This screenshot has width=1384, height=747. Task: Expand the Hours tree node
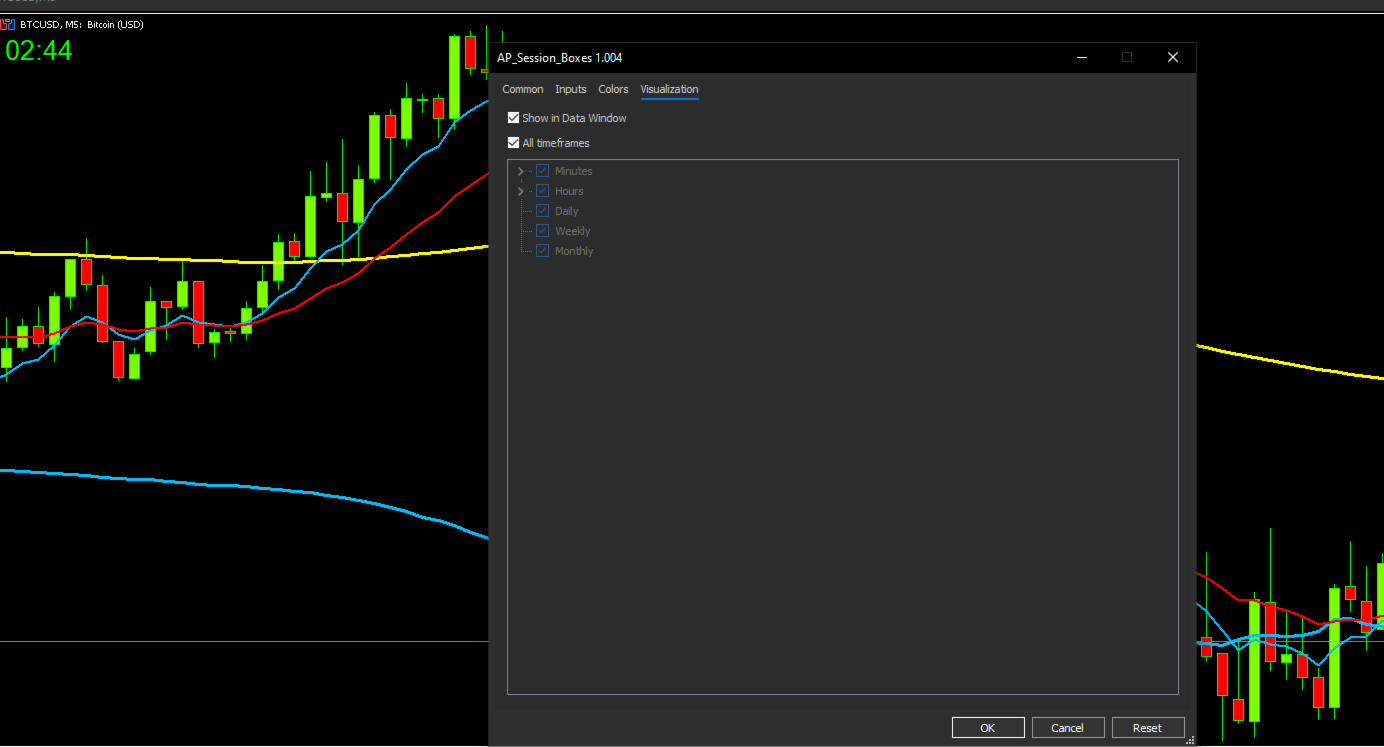520,191
